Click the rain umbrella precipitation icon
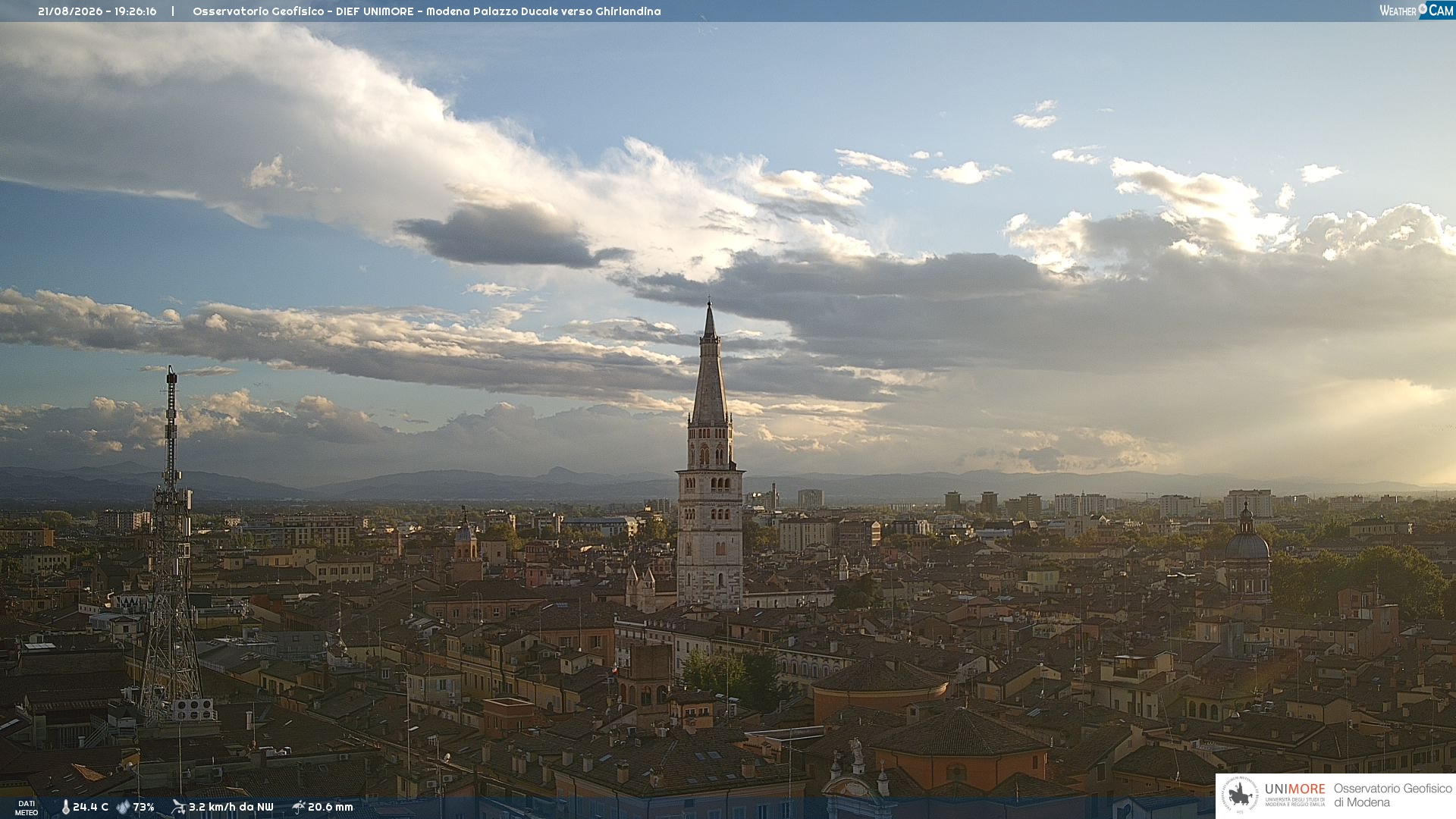This screenshot has width=1456, height=819. 298,807
